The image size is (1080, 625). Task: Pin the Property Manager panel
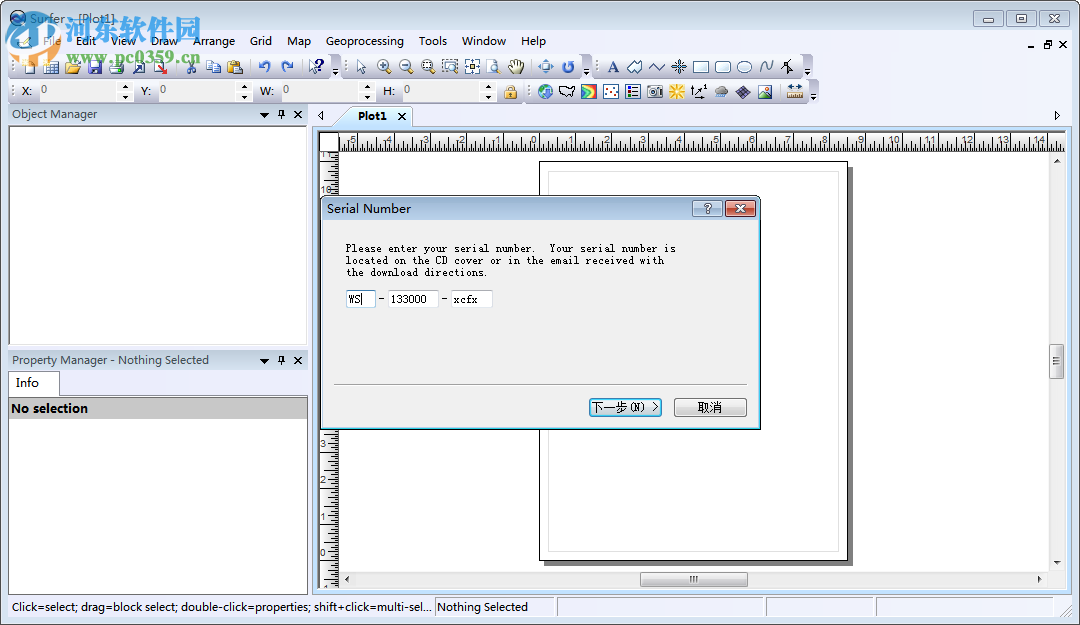coord(281,360)
